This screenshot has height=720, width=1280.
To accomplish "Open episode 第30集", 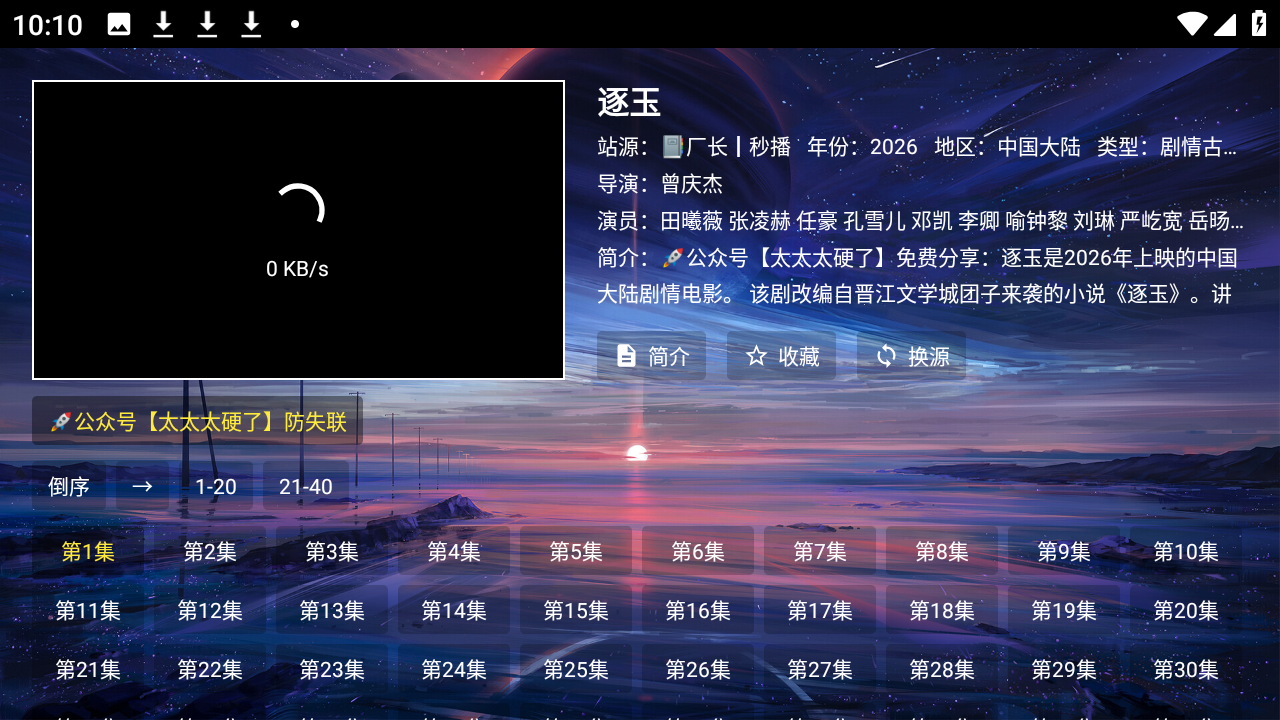I will [1186, 669].
